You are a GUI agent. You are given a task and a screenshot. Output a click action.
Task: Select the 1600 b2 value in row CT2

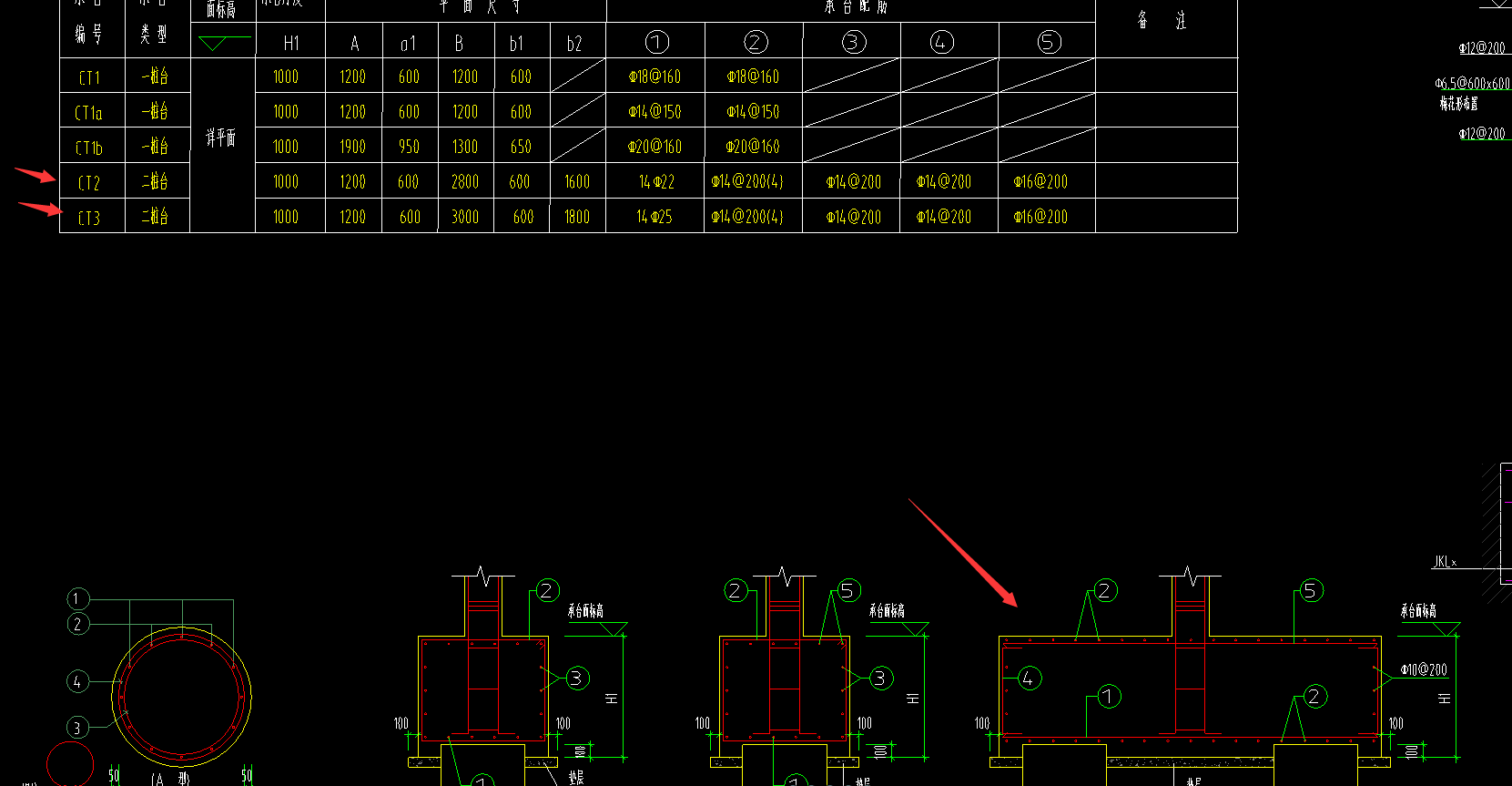point(577,182)
